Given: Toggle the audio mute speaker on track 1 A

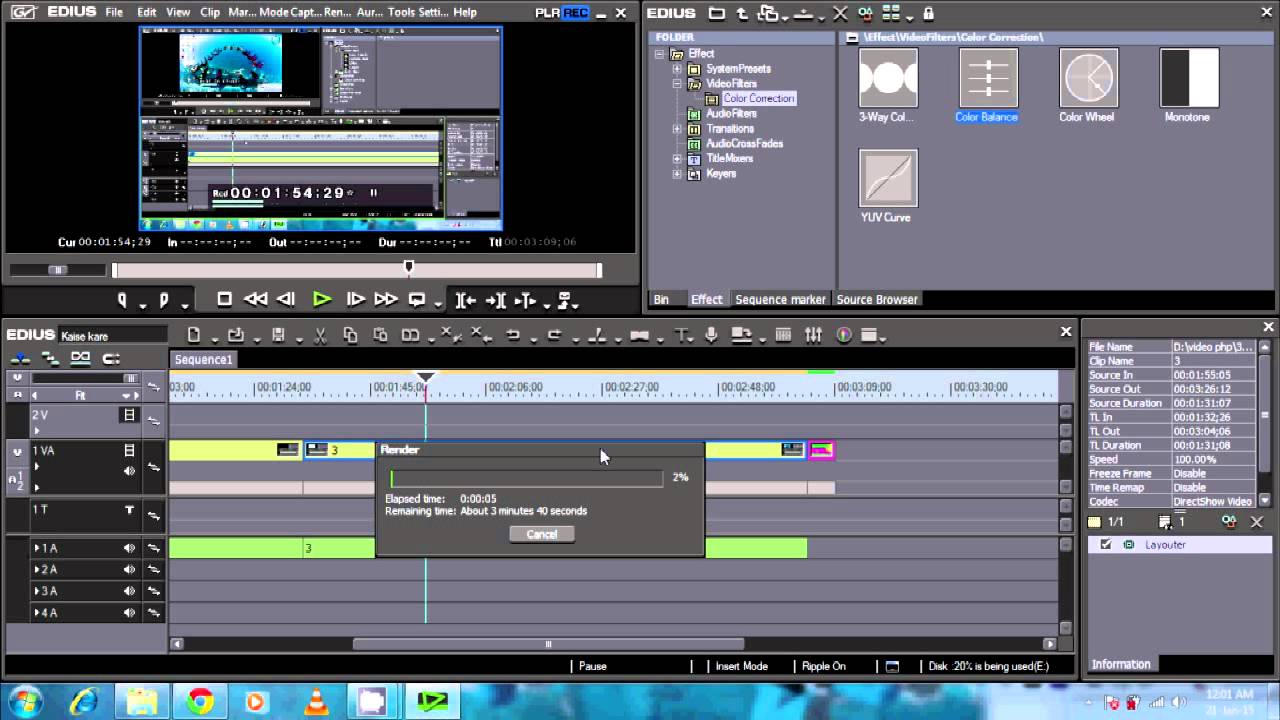Looking at the screenshot, I should (129, 548).
